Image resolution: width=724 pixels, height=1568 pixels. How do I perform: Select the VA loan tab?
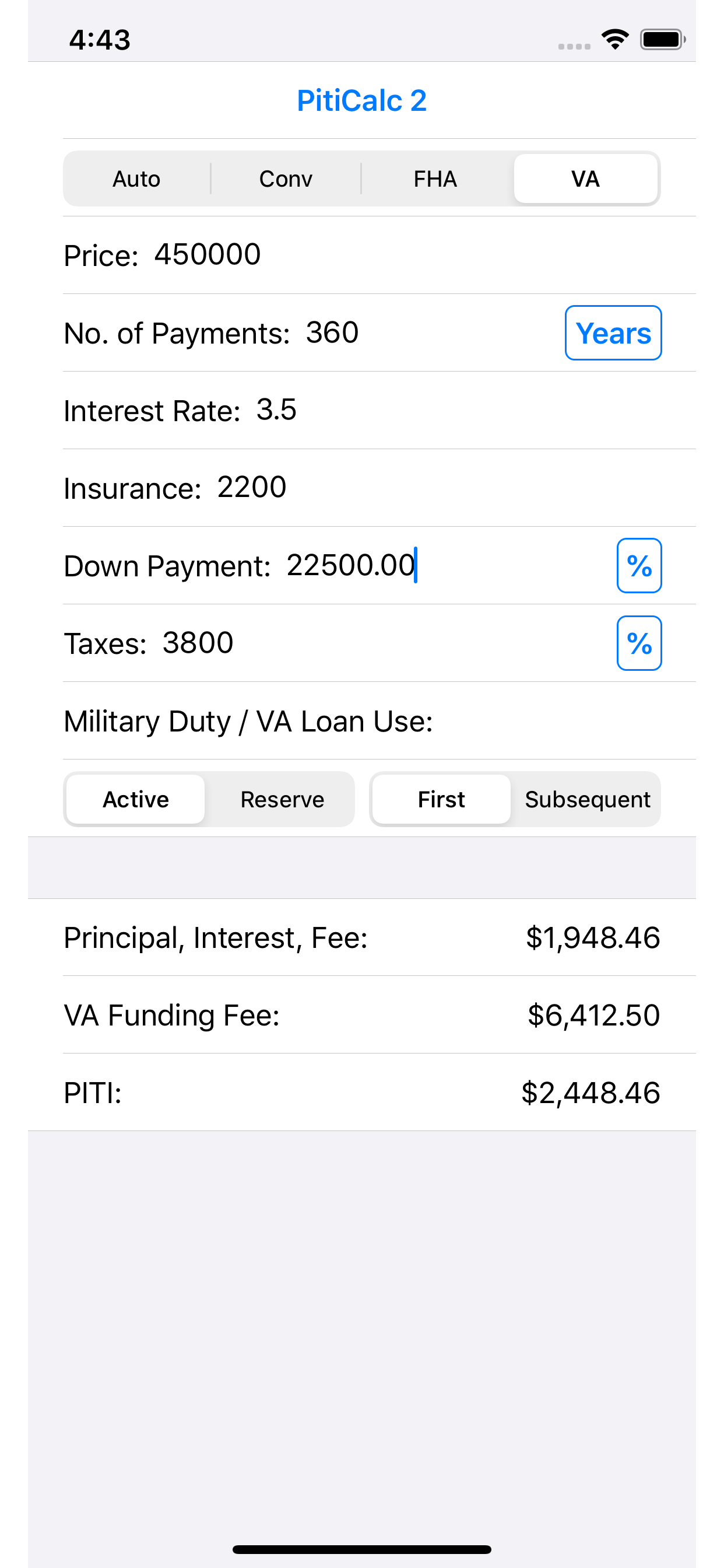585,179
